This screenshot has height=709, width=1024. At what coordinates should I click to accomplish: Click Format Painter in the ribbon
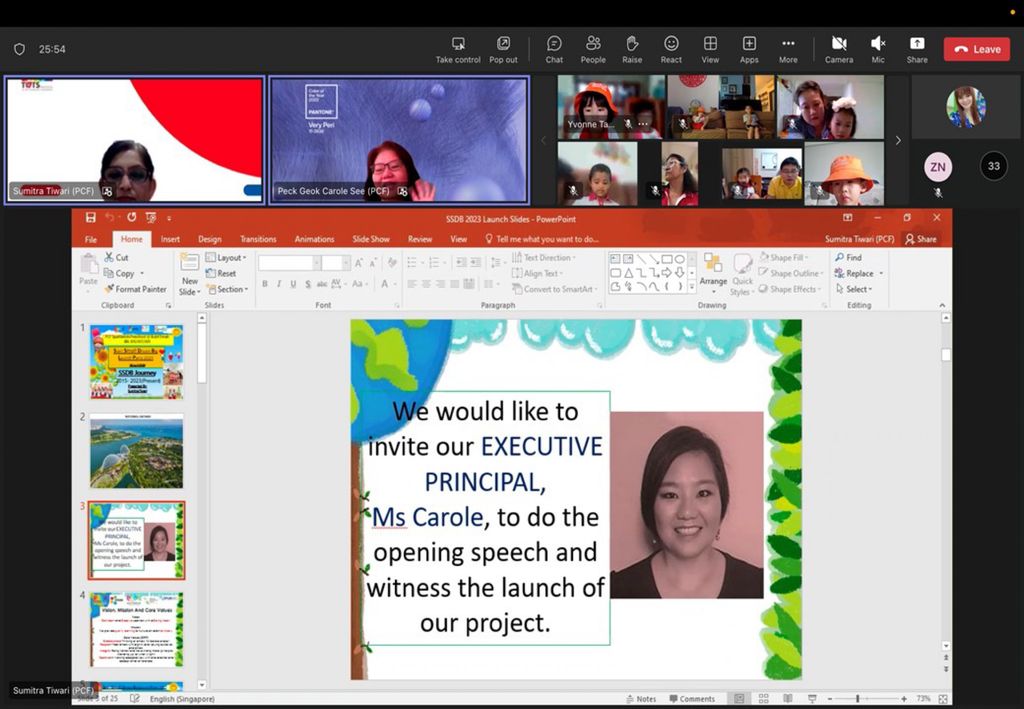pyautogui.click(x=135, y=289)
